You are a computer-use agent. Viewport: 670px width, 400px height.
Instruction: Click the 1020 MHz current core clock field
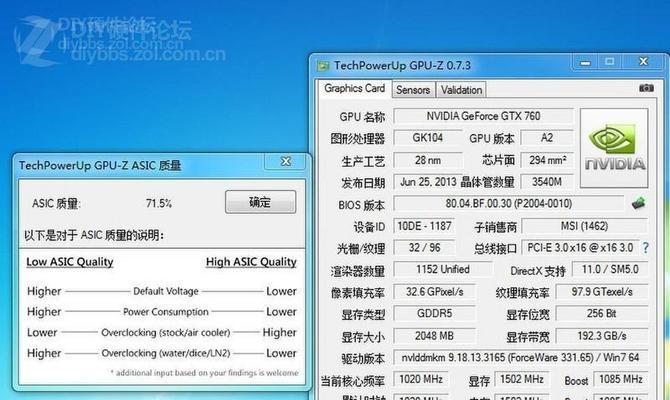(x=421, y=379)
